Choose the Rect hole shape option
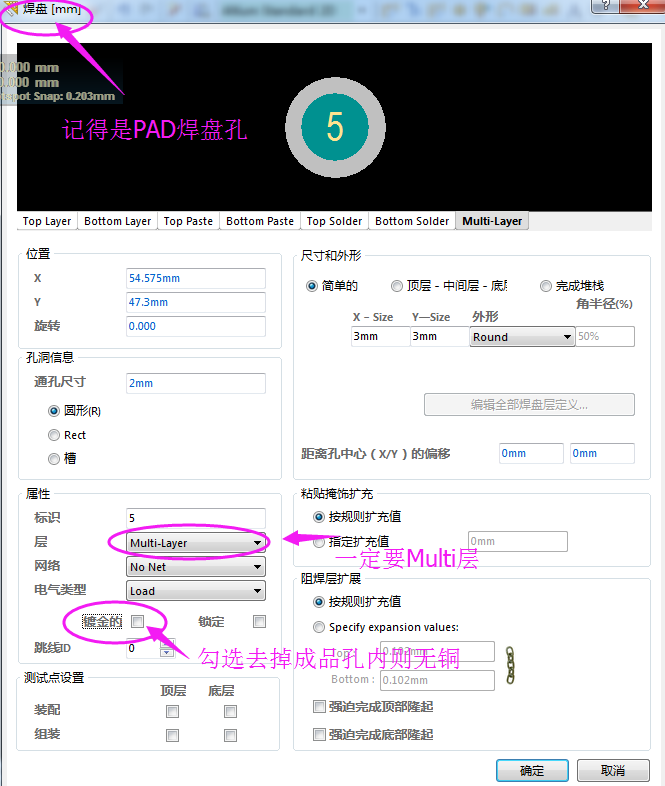 click(x=54, y=435)
